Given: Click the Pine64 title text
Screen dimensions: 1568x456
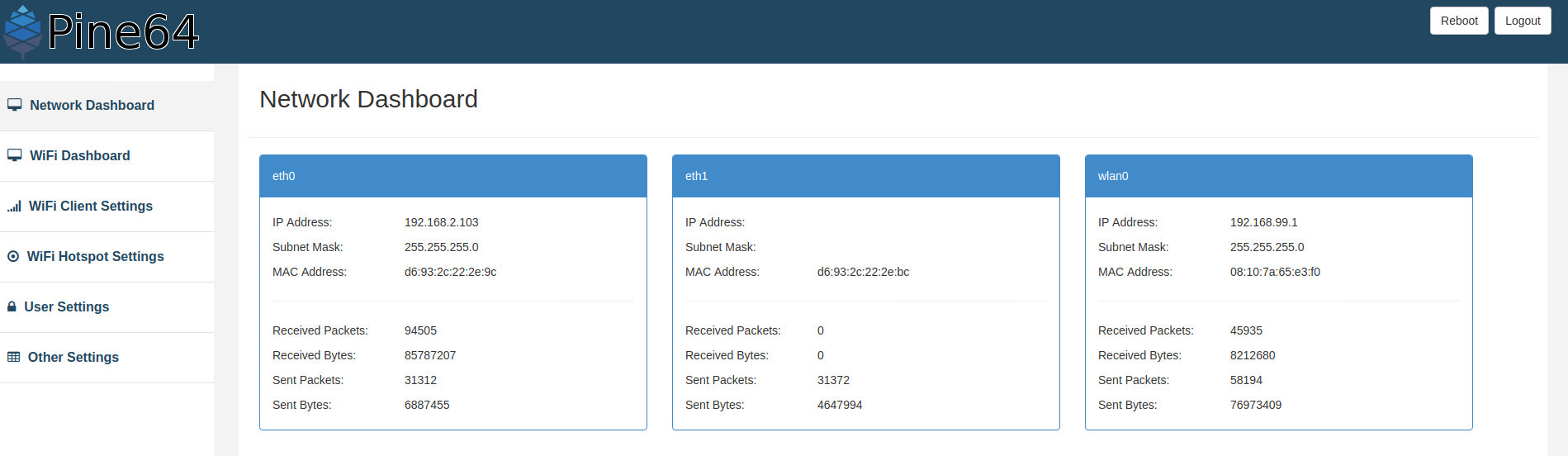Looking at the screenshot, I should (x=123, y=32).
